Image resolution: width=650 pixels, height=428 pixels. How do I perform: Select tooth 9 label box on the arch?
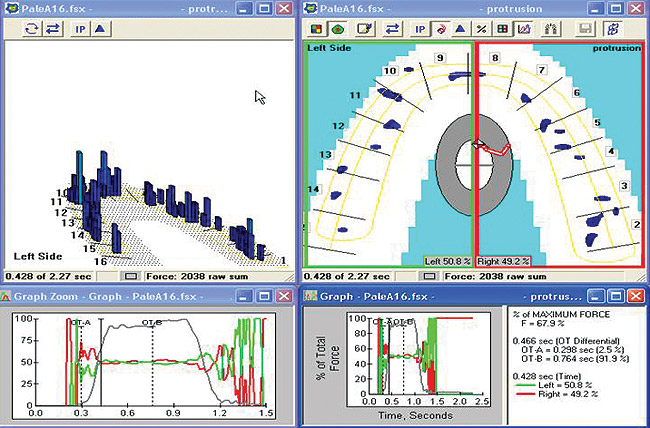click(438, 59)
